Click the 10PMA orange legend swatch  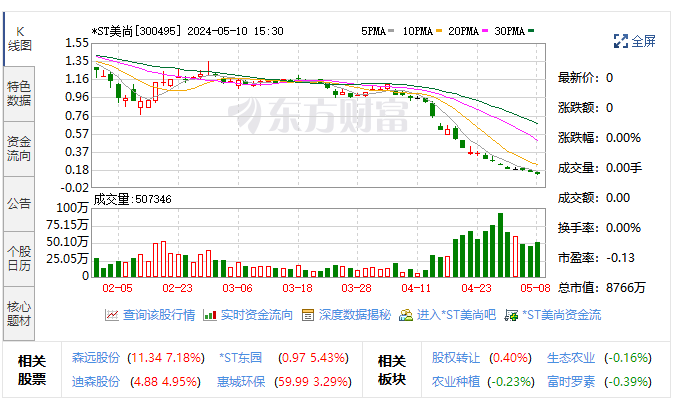tap(439, 31)
